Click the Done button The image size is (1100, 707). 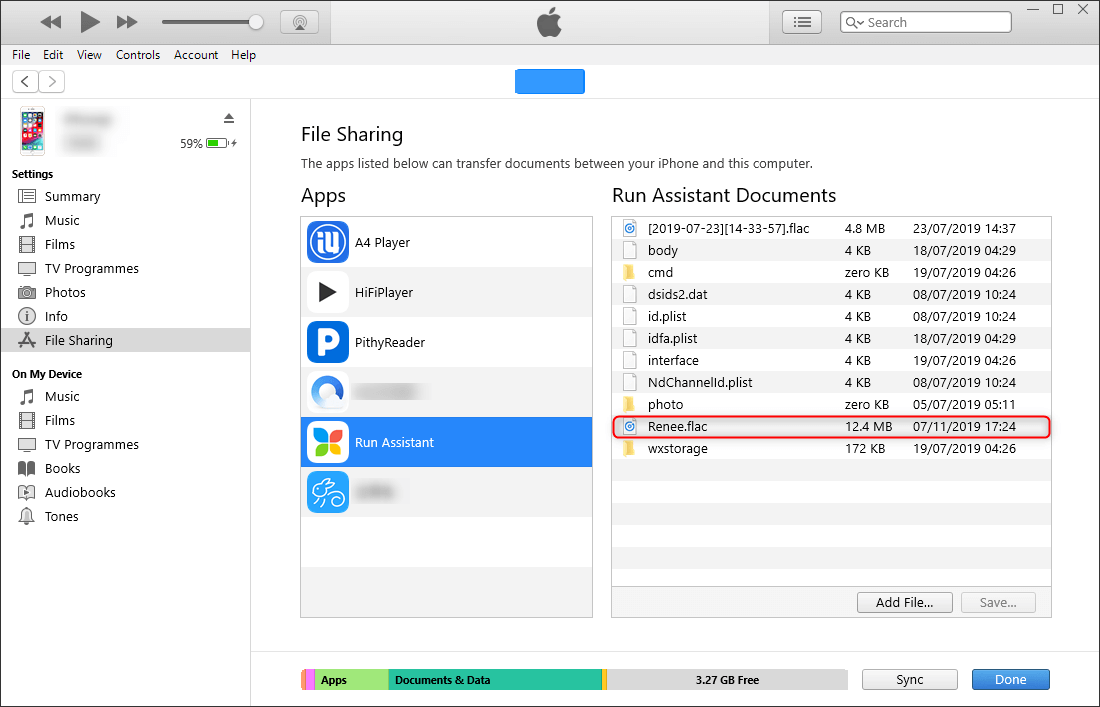coord(1010,680)
